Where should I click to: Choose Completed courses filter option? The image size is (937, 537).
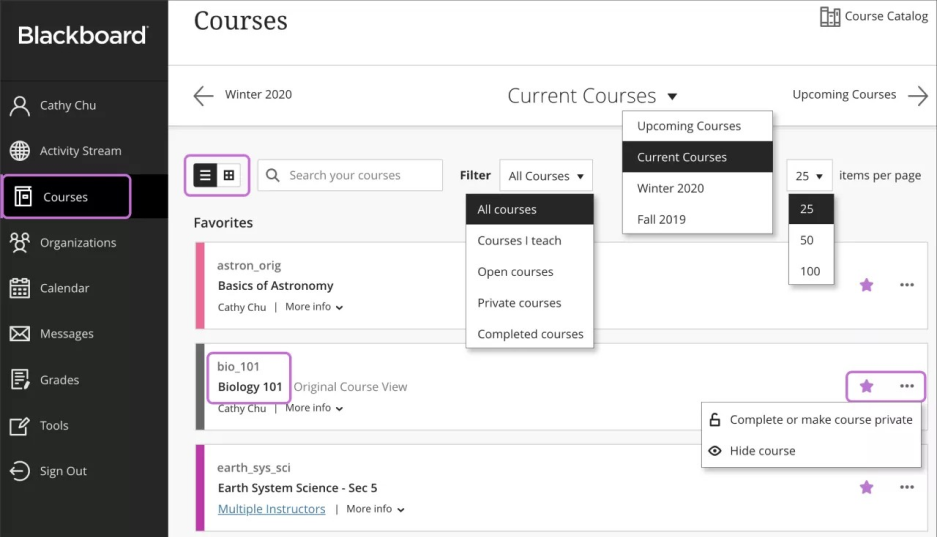pos(529,334)
